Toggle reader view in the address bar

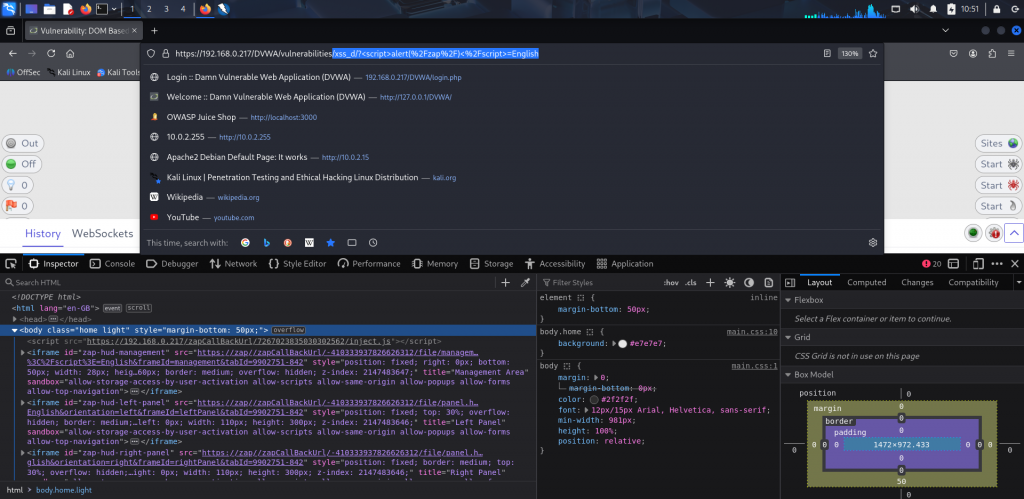click(827, 54)
